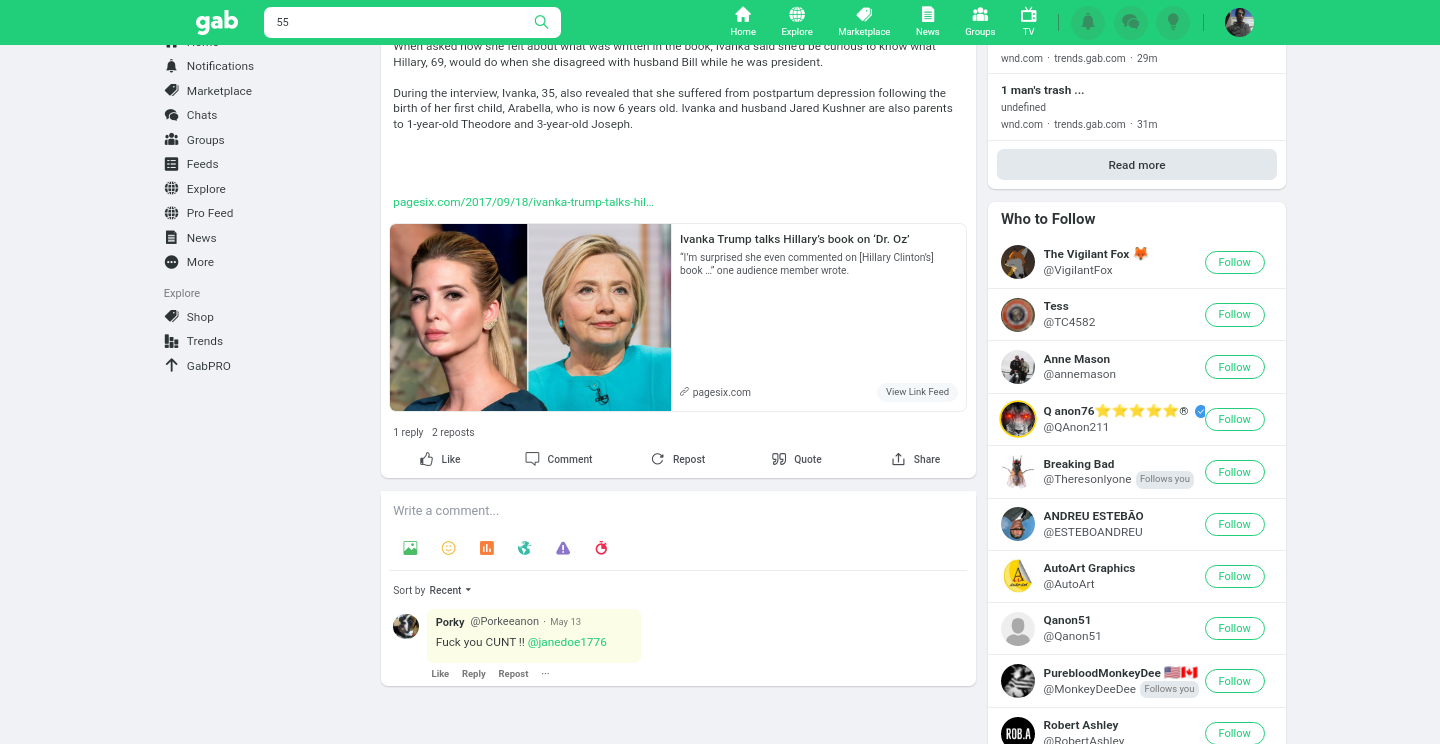Image resolution: width=1440 pixels, height=744 pixels.
Task: Go to Home in top navigation
Action: coord(743,22)
